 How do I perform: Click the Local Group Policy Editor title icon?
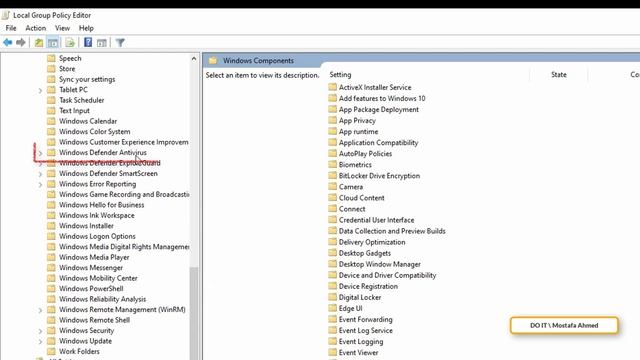6,16
